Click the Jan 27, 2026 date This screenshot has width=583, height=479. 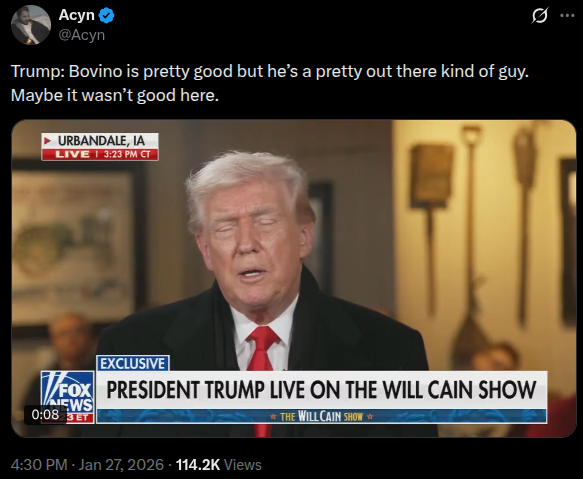click(x=121, y=465)
